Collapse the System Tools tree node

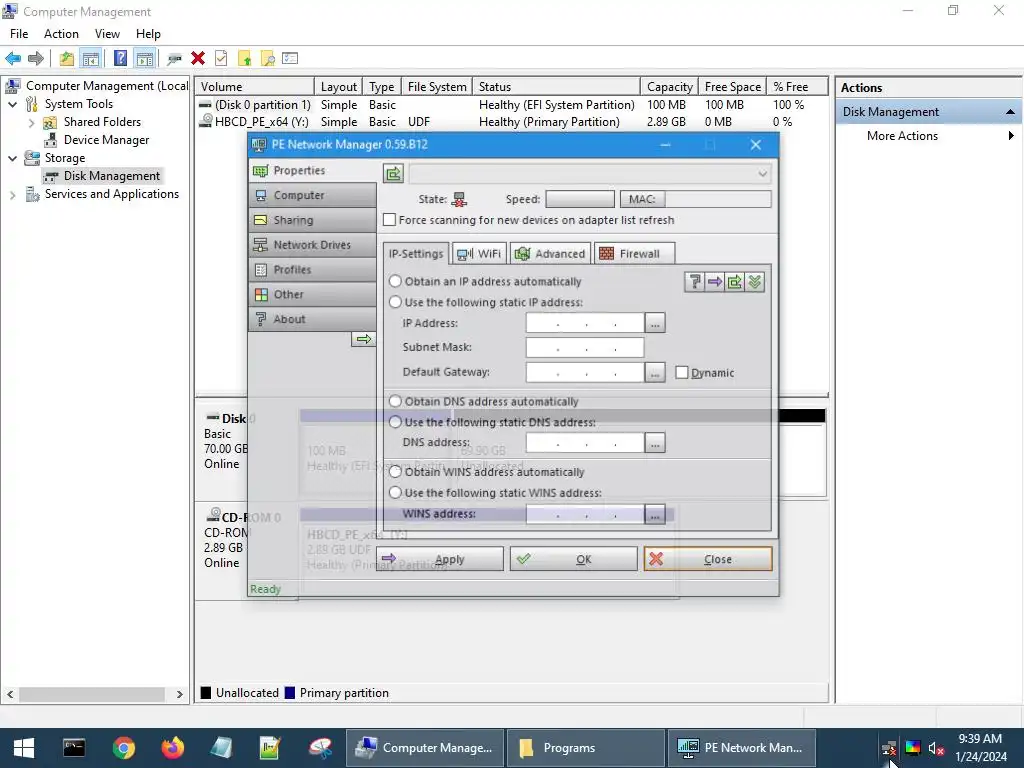click(x=12, y=104)
